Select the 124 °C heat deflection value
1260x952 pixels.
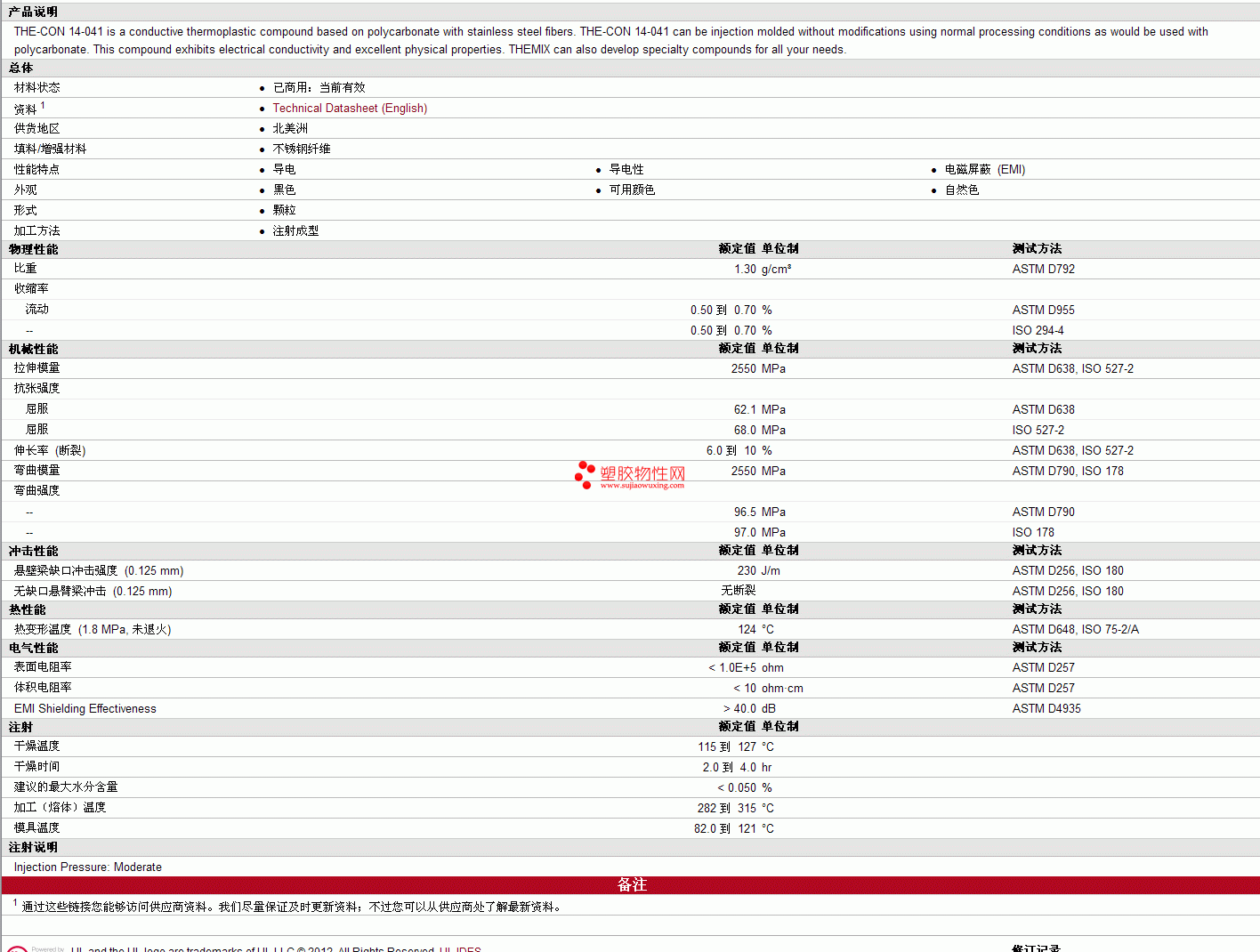click(x=756, y=629)
